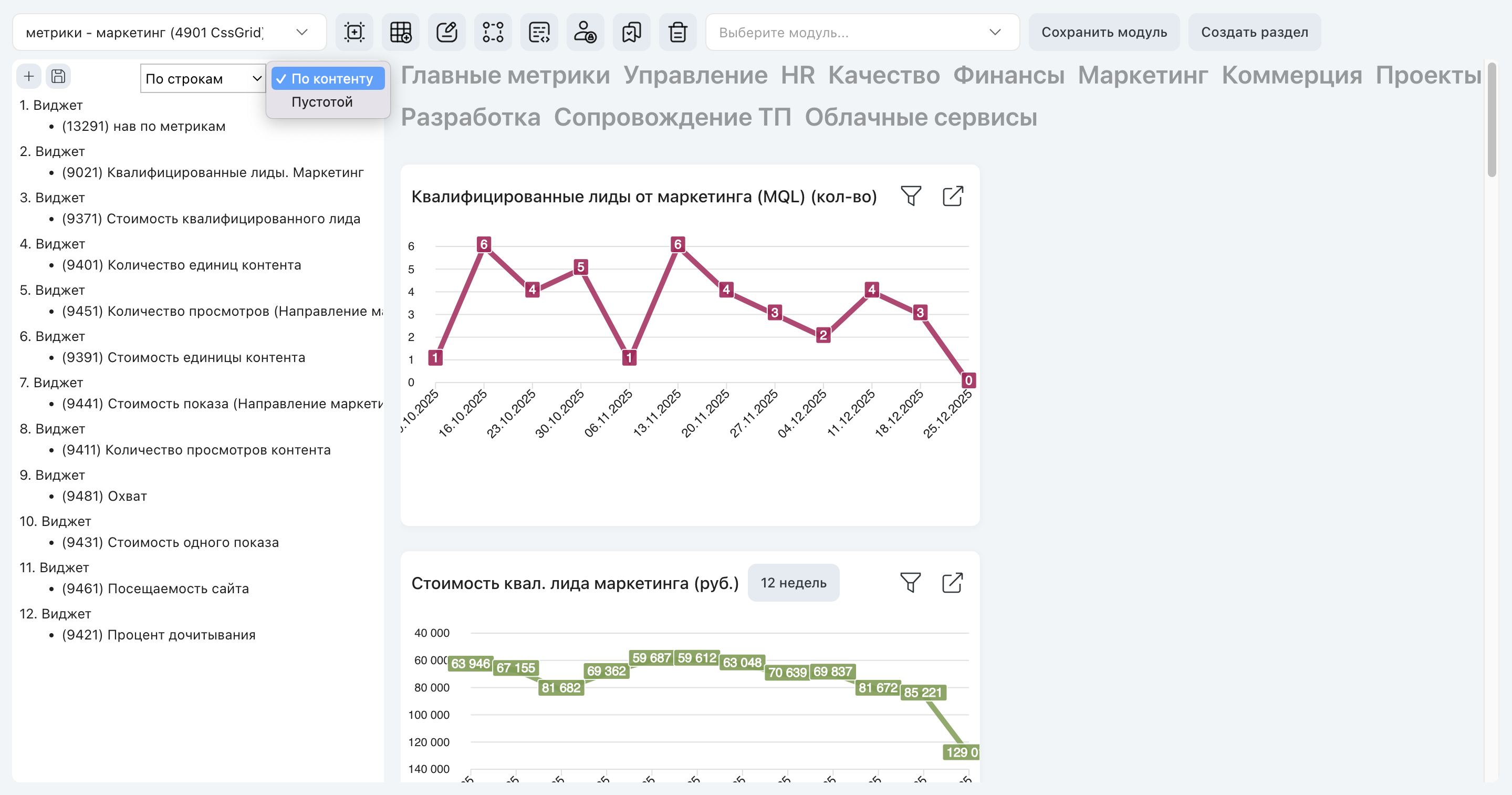Click the copy-bookmark check icon
This screenshot has width=1512, height=795.
click(632, 32)
